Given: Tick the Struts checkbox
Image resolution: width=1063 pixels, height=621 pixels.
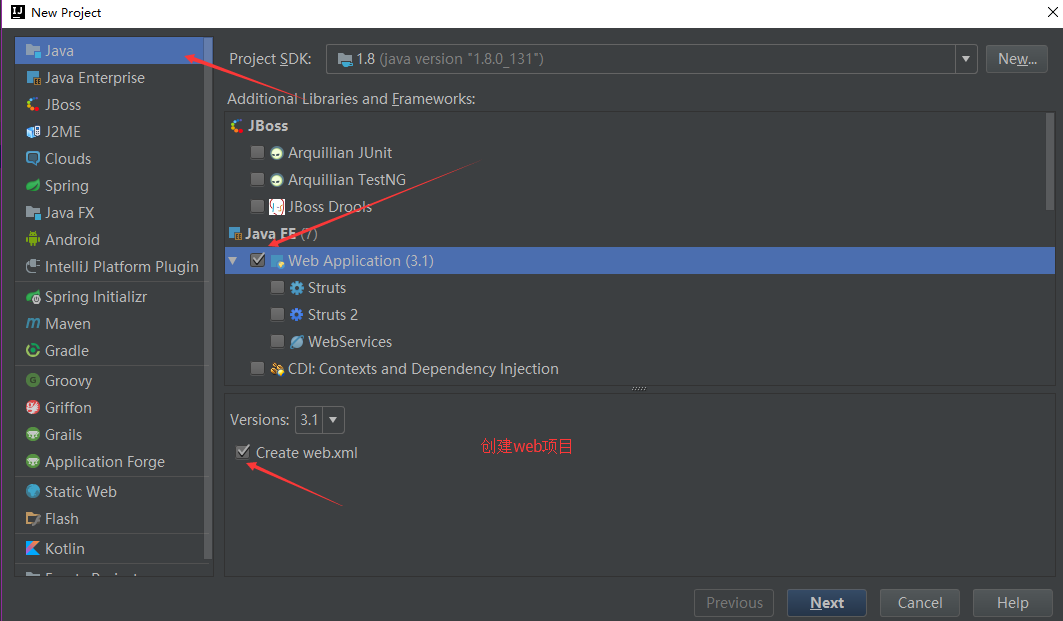Looking at the screenshot, I should click(x=277, y=287).
